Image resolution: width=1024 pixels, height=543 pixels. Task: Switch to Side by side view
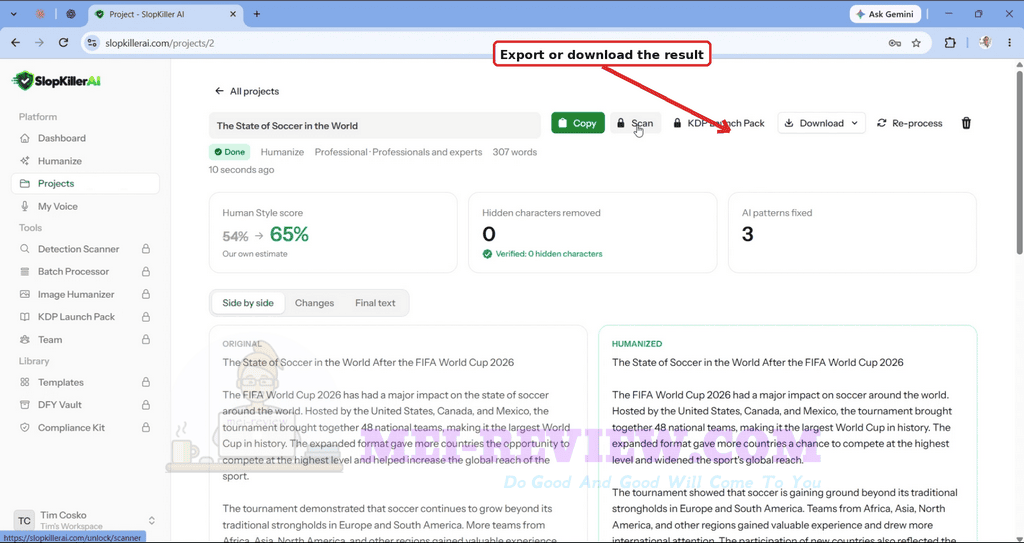248,303
